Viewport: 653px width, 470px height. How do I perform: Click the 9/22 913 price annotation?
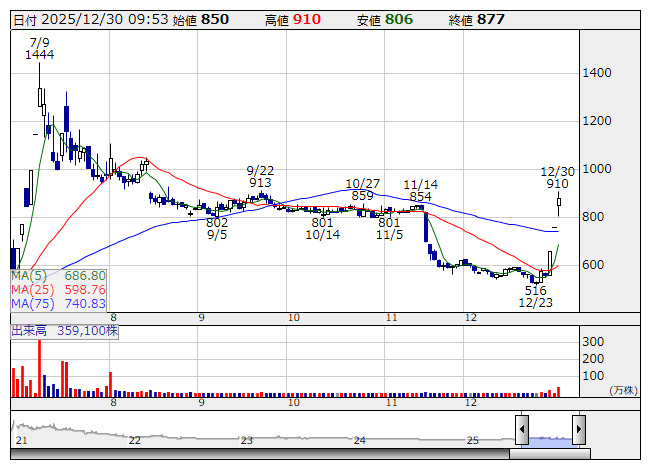pos(260,177)
